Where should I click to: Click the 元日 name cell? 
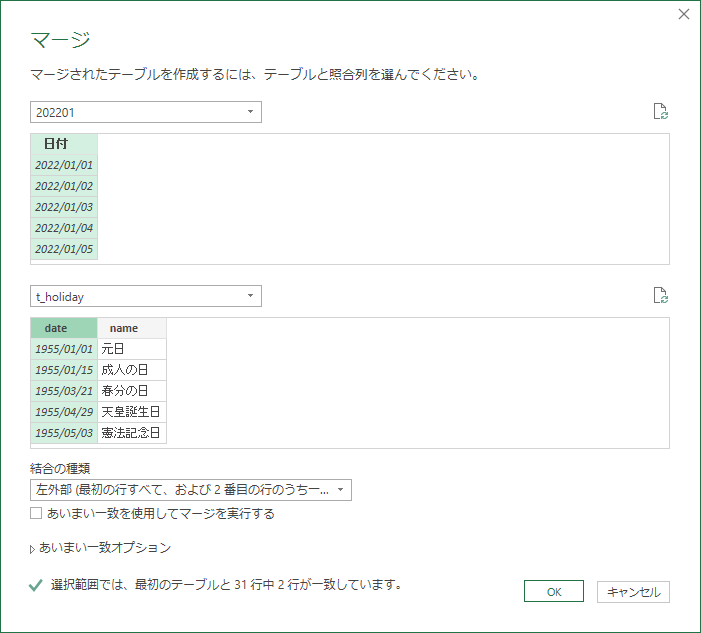132,349
